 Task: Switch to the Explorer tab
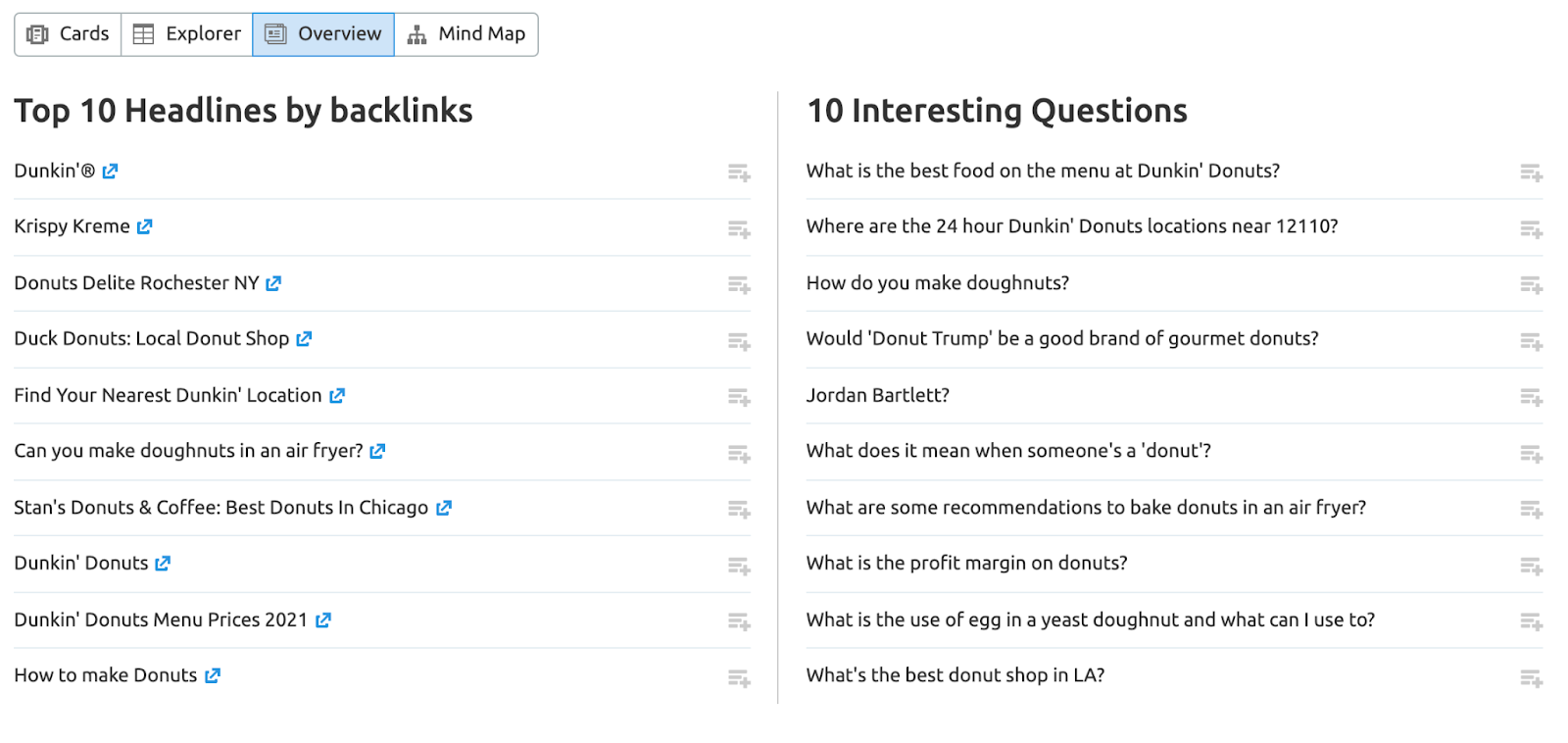tap(187, 34)
